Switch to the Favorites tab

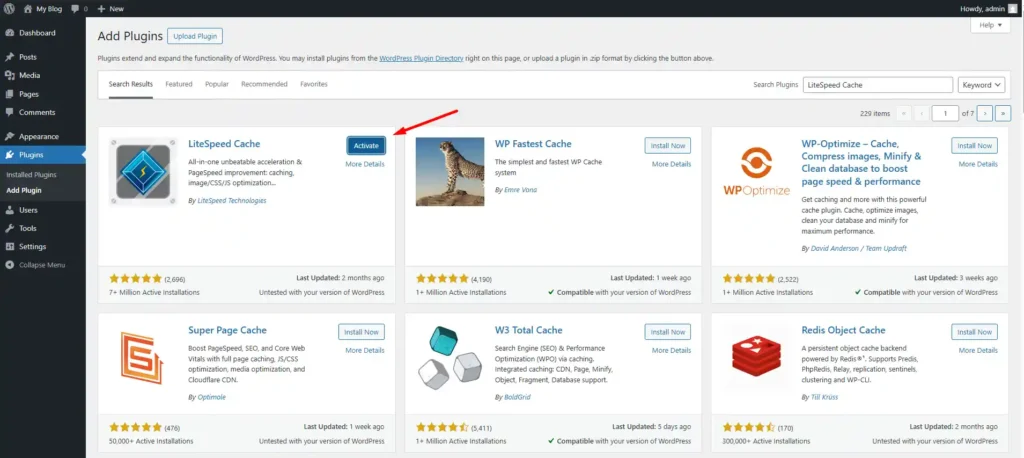coord(314,84)
